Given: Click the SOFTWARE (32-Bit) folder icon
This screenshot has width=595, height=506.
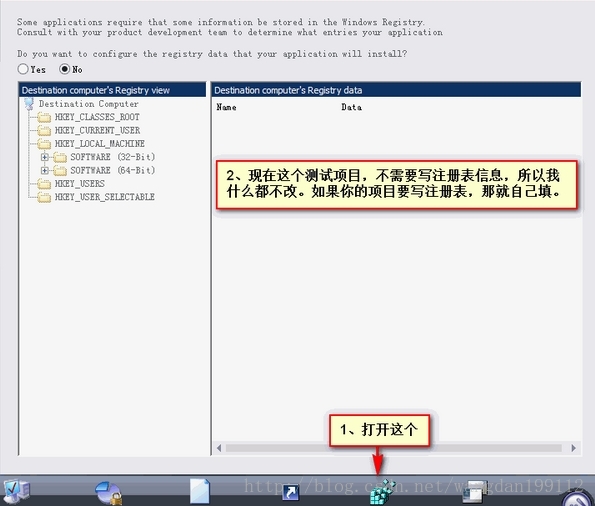Looking at the screenshot, I should pos(60,157).
